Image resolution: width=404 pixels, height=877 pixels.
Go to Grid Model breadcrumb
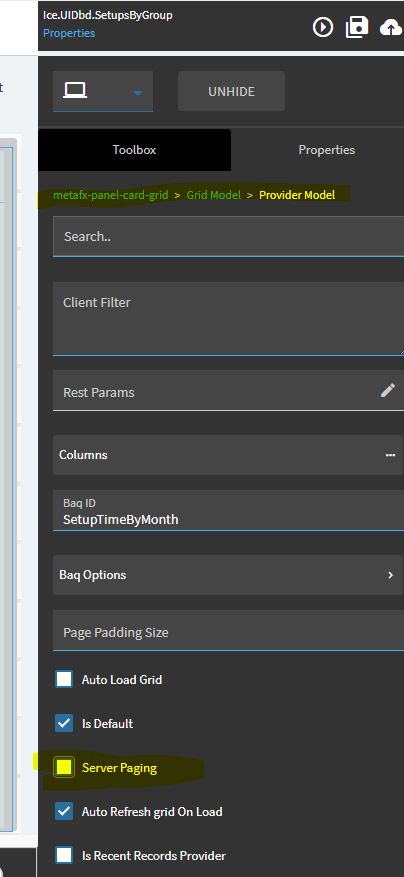coord(214,195)
